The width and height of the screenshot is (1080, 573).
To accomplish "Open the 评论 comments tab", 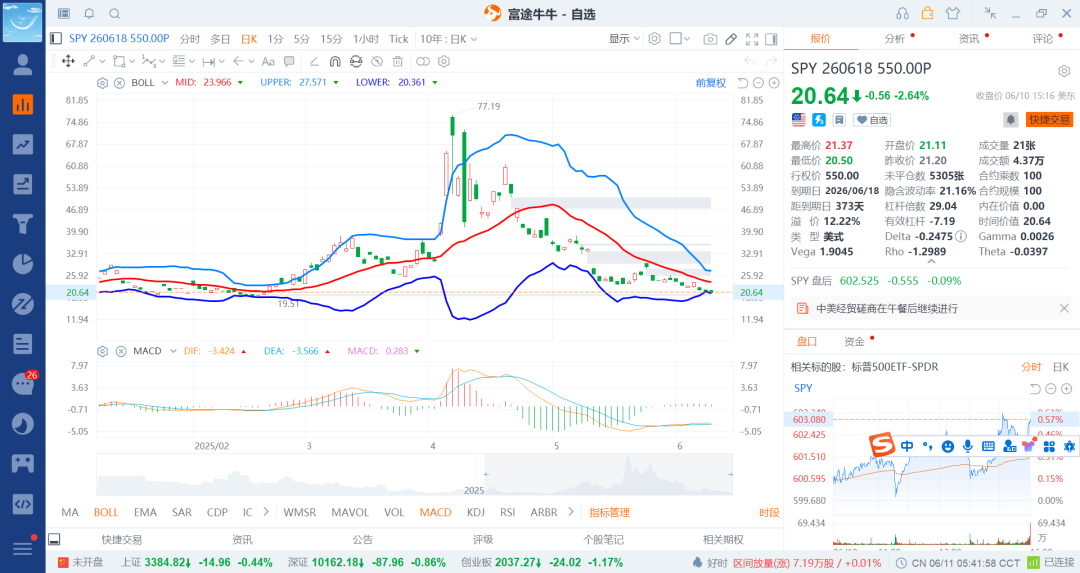I will (1043, 39).
